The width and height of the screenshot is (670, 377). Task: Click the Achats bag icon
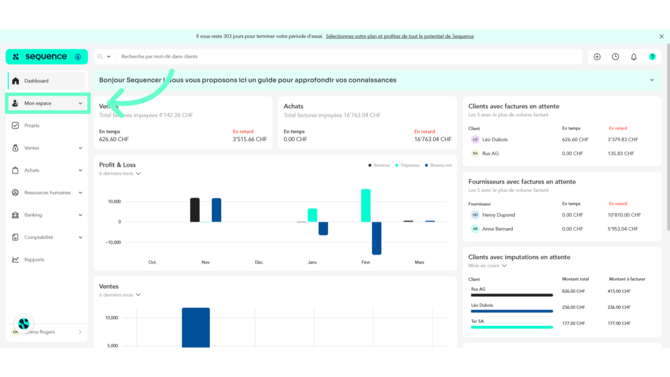pyautogui.click(x=15, y=170)
